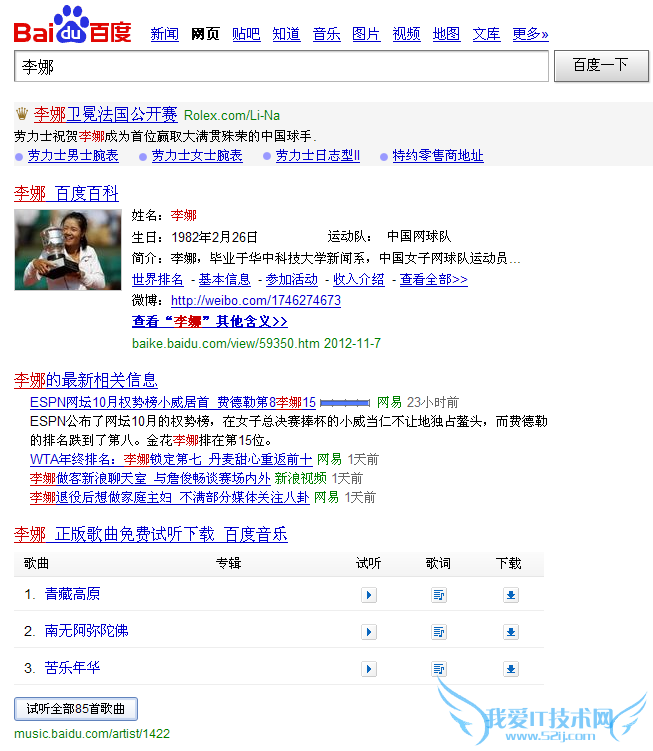Go to the 知道 tab
Viewport: 653px width, 751px height.
click(286, 34)
